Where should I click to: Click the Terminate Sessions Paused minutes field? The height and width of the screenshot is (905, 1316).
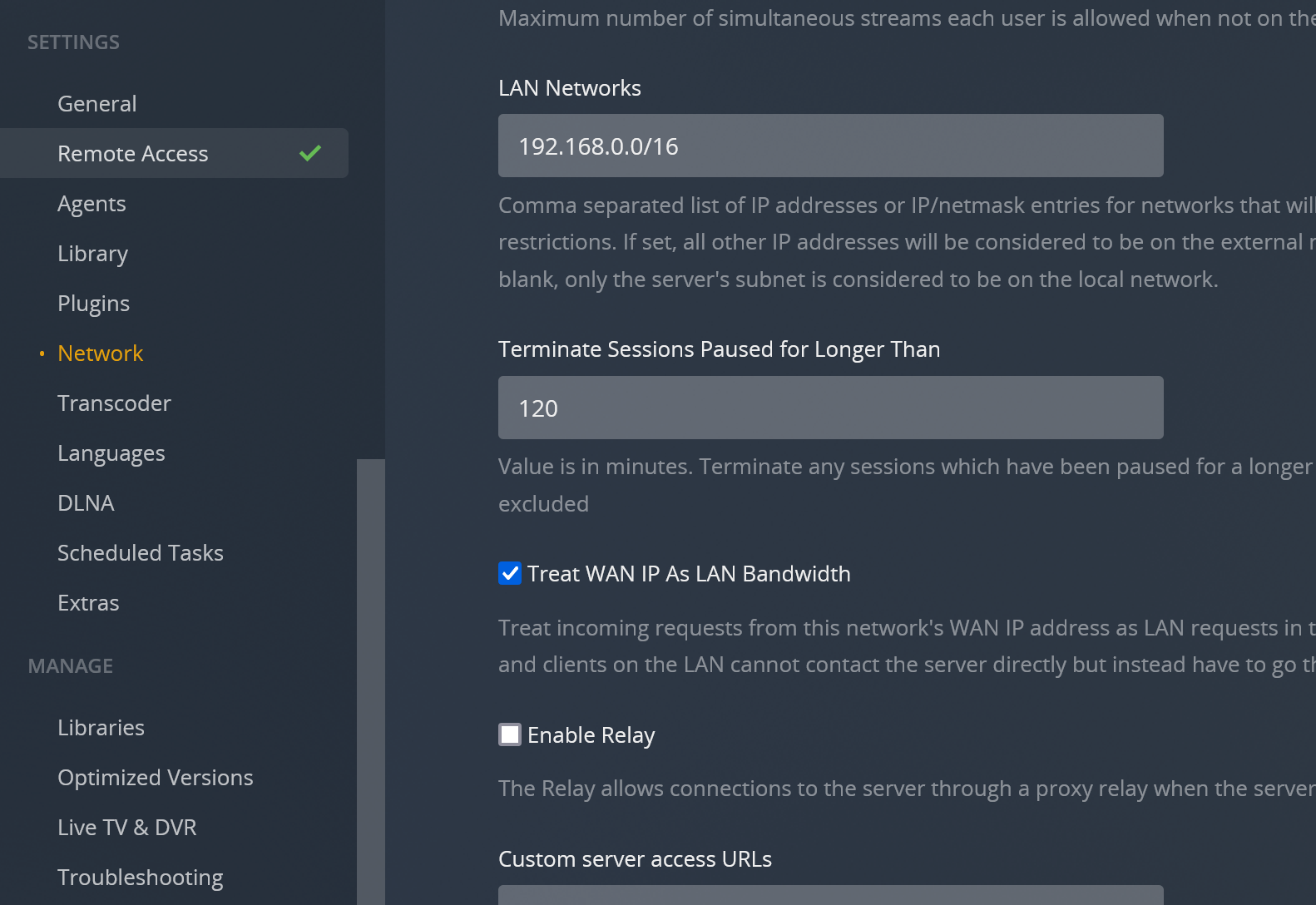click(x=830, y=408)
